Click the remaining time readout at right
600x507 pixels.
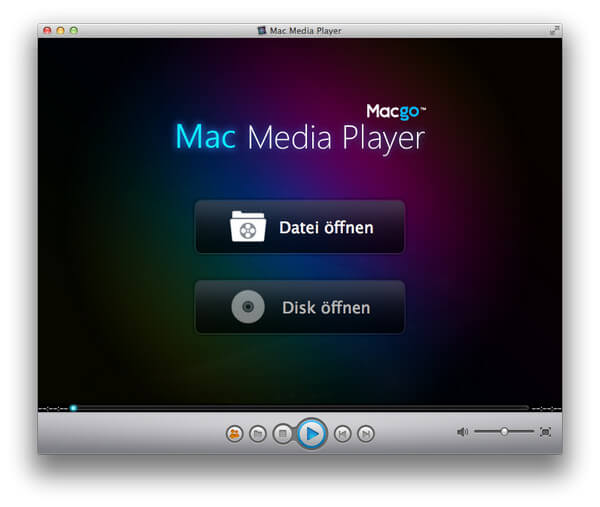[546, 409]
